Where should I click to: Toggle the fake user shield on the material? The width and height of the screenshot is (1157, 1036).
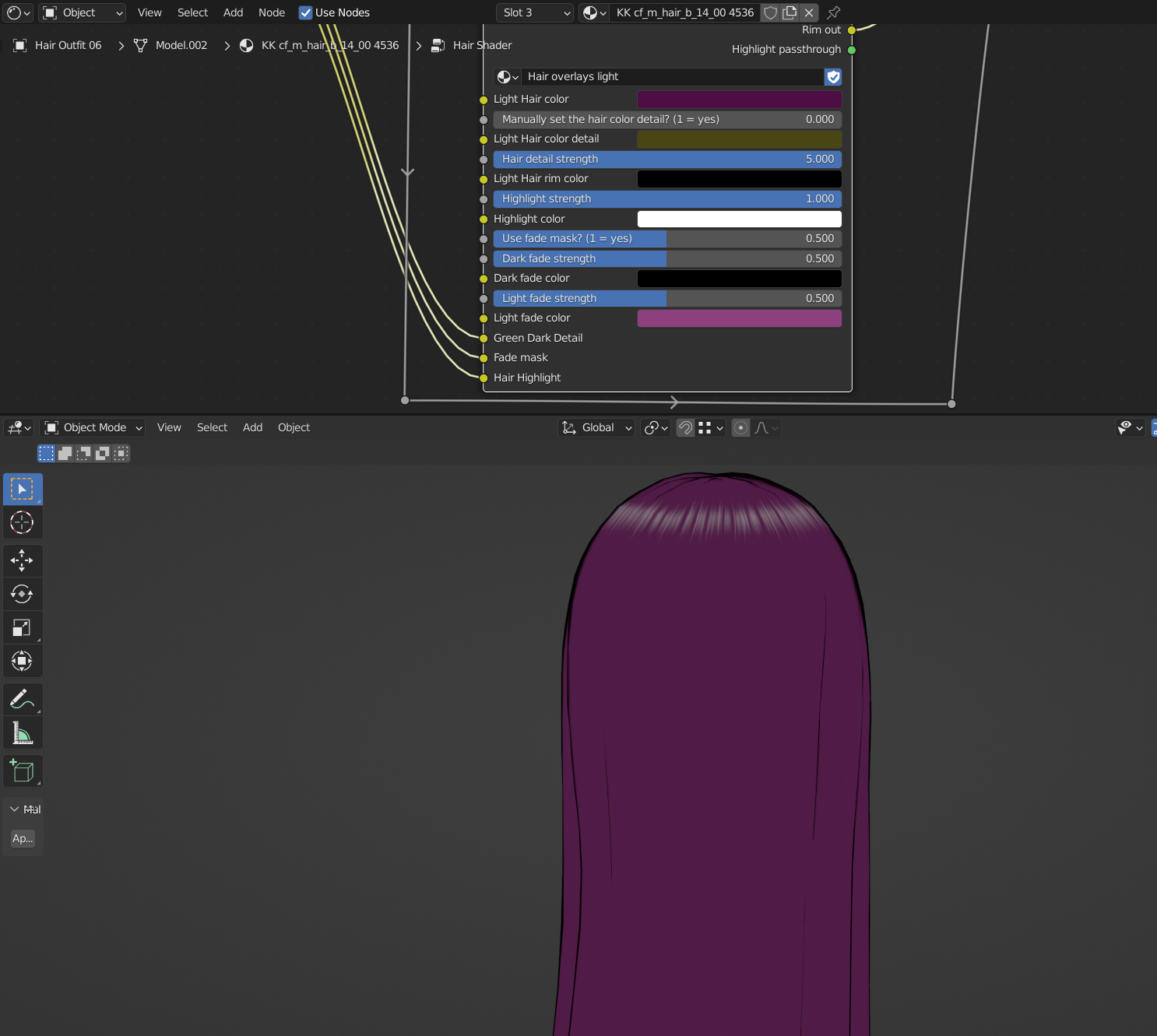click(770, 12)
